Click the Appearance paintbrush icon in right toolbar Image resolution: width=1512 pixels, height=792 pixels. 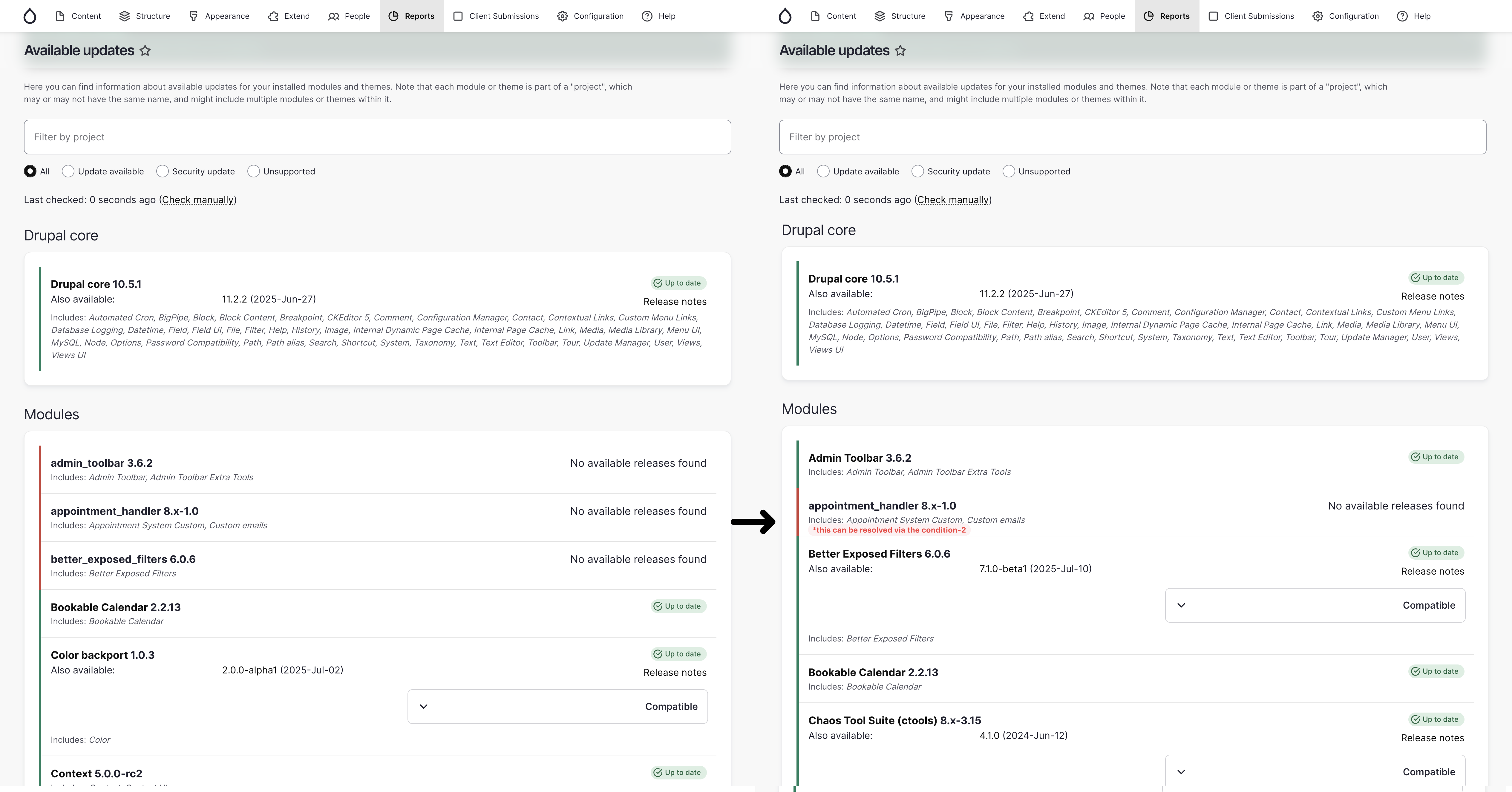[949, 16]
